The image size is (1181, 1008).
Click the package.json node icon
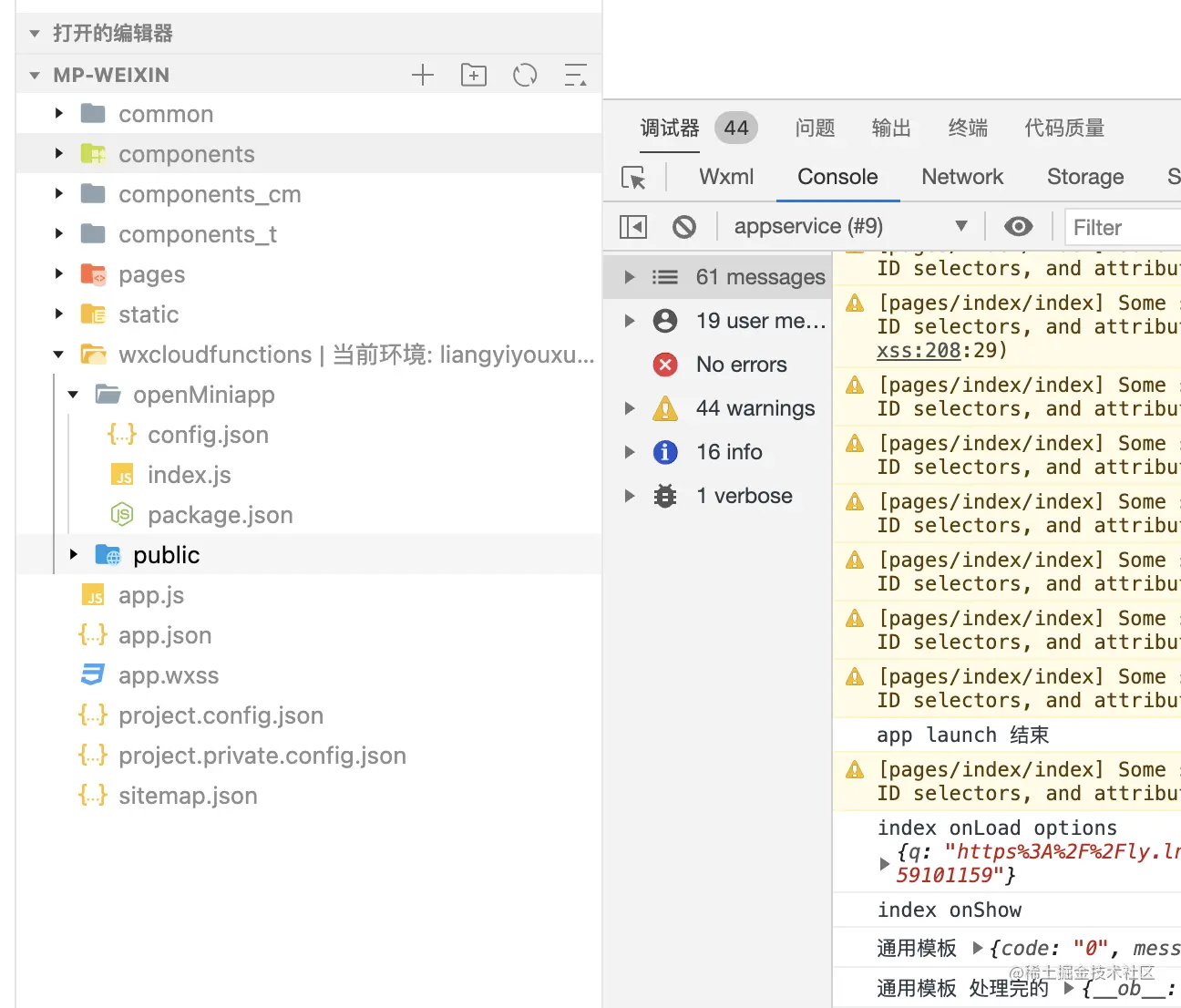coord(122,515)
